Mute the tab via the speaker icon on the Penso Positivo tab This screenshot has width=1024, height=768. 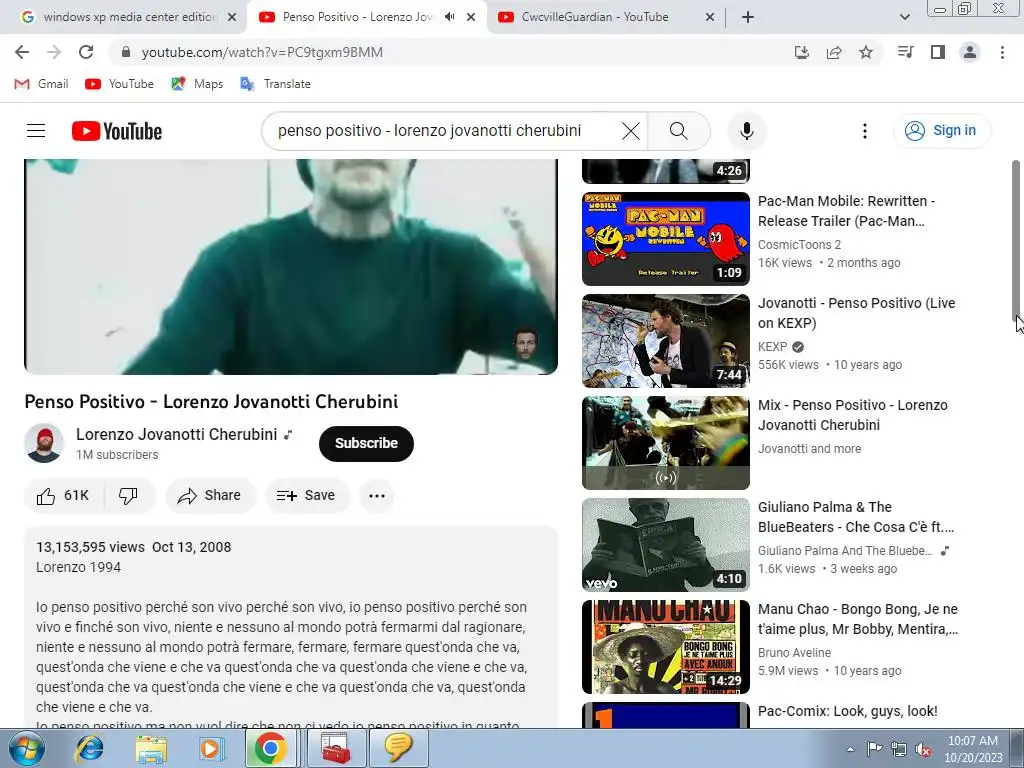[x=449, y=17]
